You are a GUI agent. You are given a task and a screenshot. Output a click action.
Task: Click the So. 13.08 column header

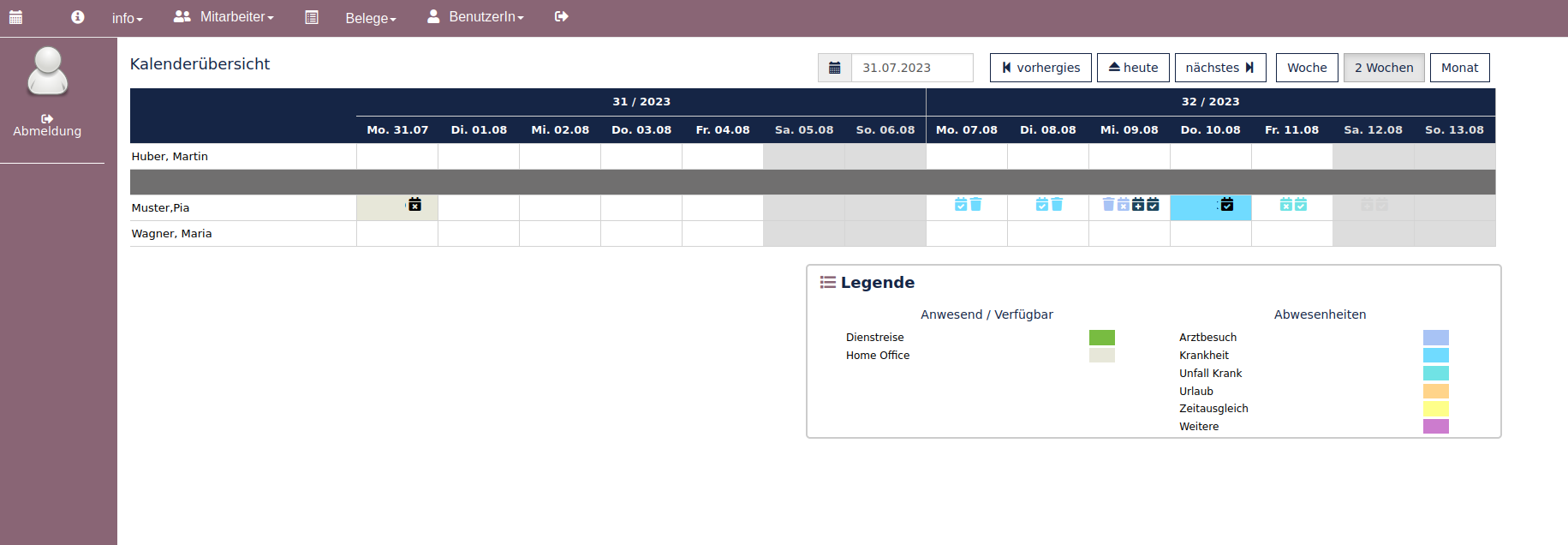(1454, 129)
